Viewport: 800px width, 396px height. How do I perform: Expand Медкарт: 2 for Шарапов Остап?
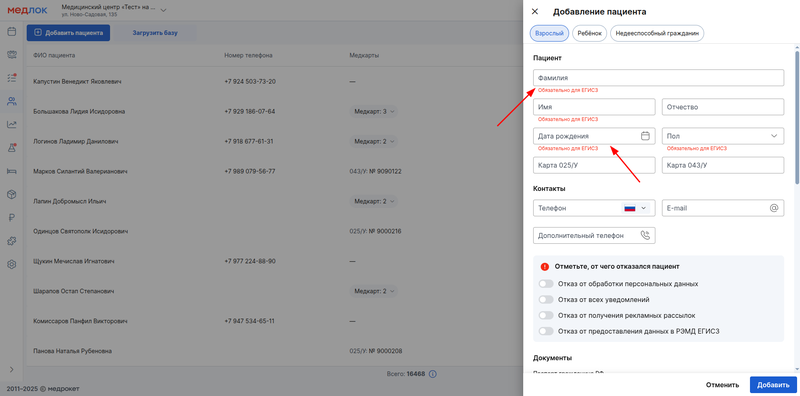[373, 291]
